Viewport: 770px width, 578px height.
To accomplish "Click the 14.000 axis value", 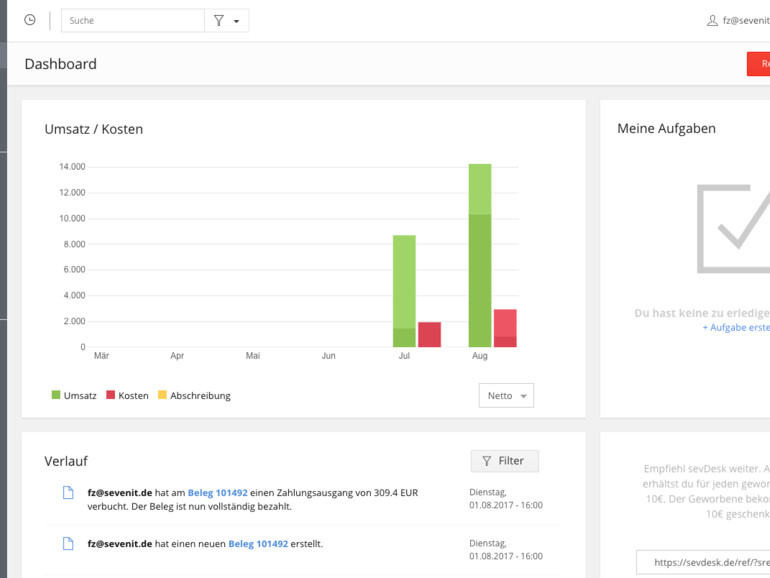I will coord(72,167).
